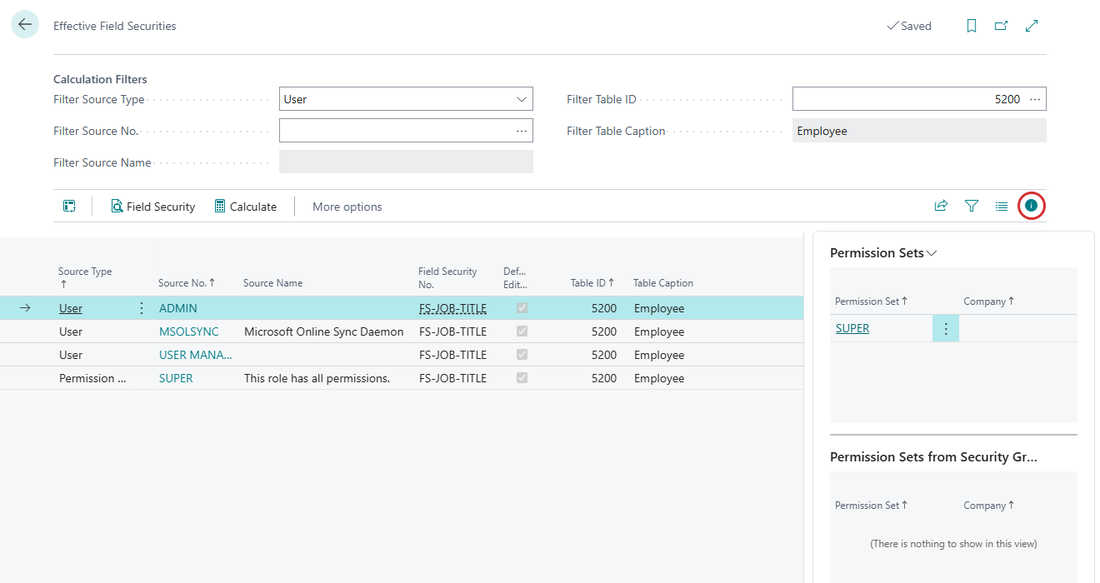Viewport: 1100px width, 583px height.
Task: Toggle Default Editable checkbox for SUPER row
Action: click(x=522, y=377)
